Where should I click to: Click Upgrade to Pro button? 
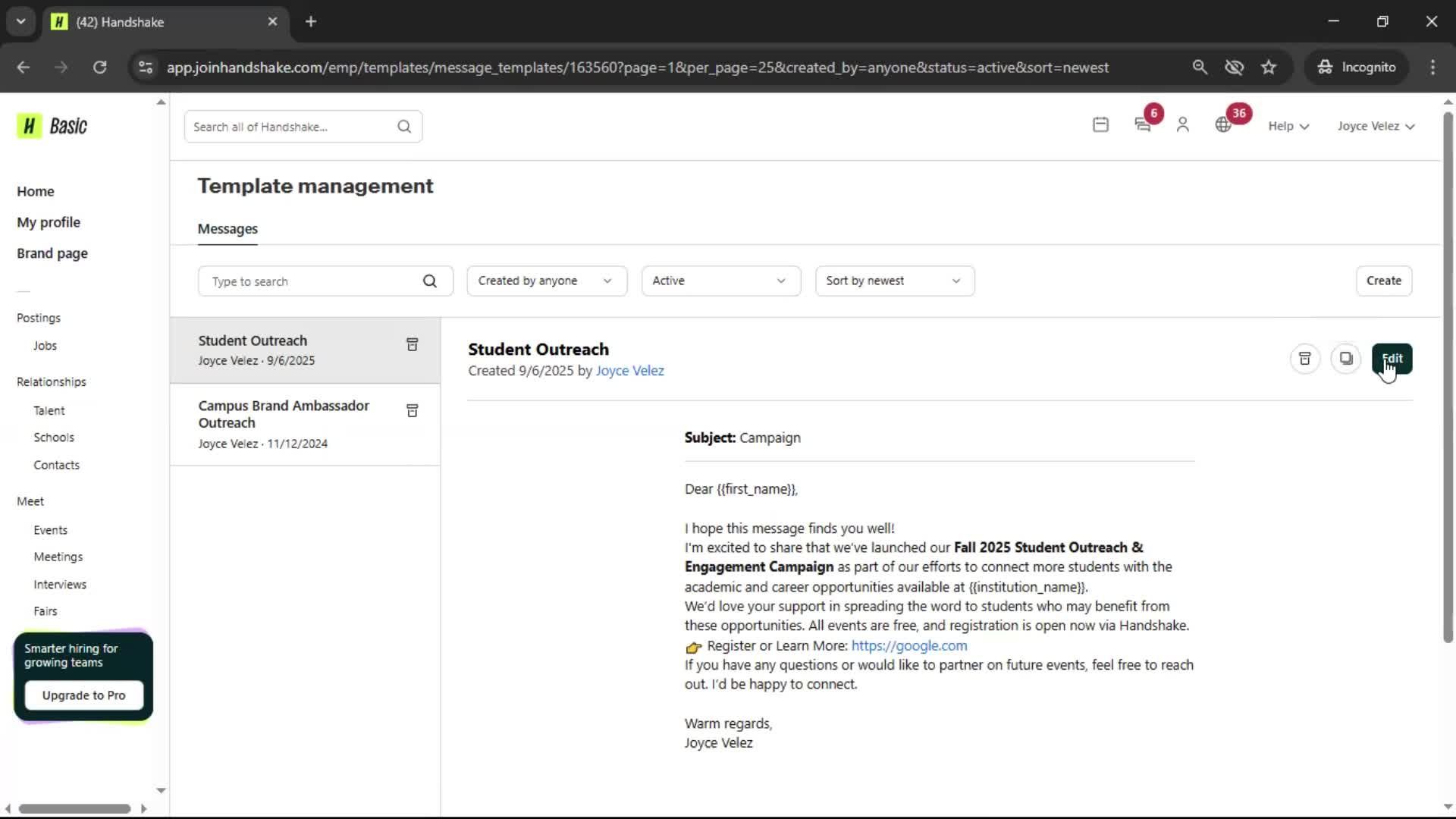(x=83, y=695)
